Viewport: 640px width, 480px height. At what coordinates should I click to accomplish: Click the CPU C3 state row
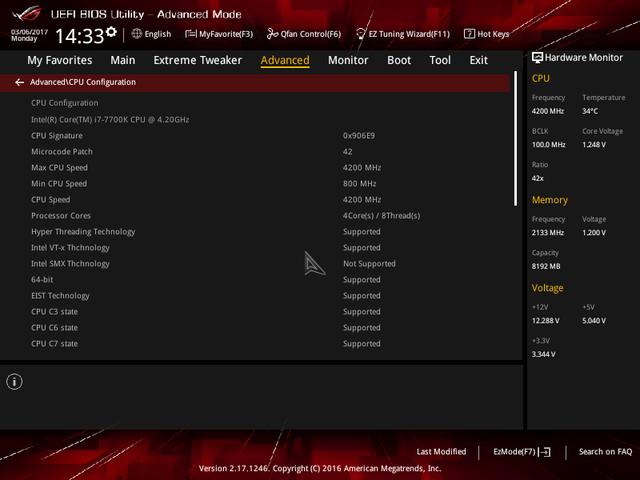[255, 311]
